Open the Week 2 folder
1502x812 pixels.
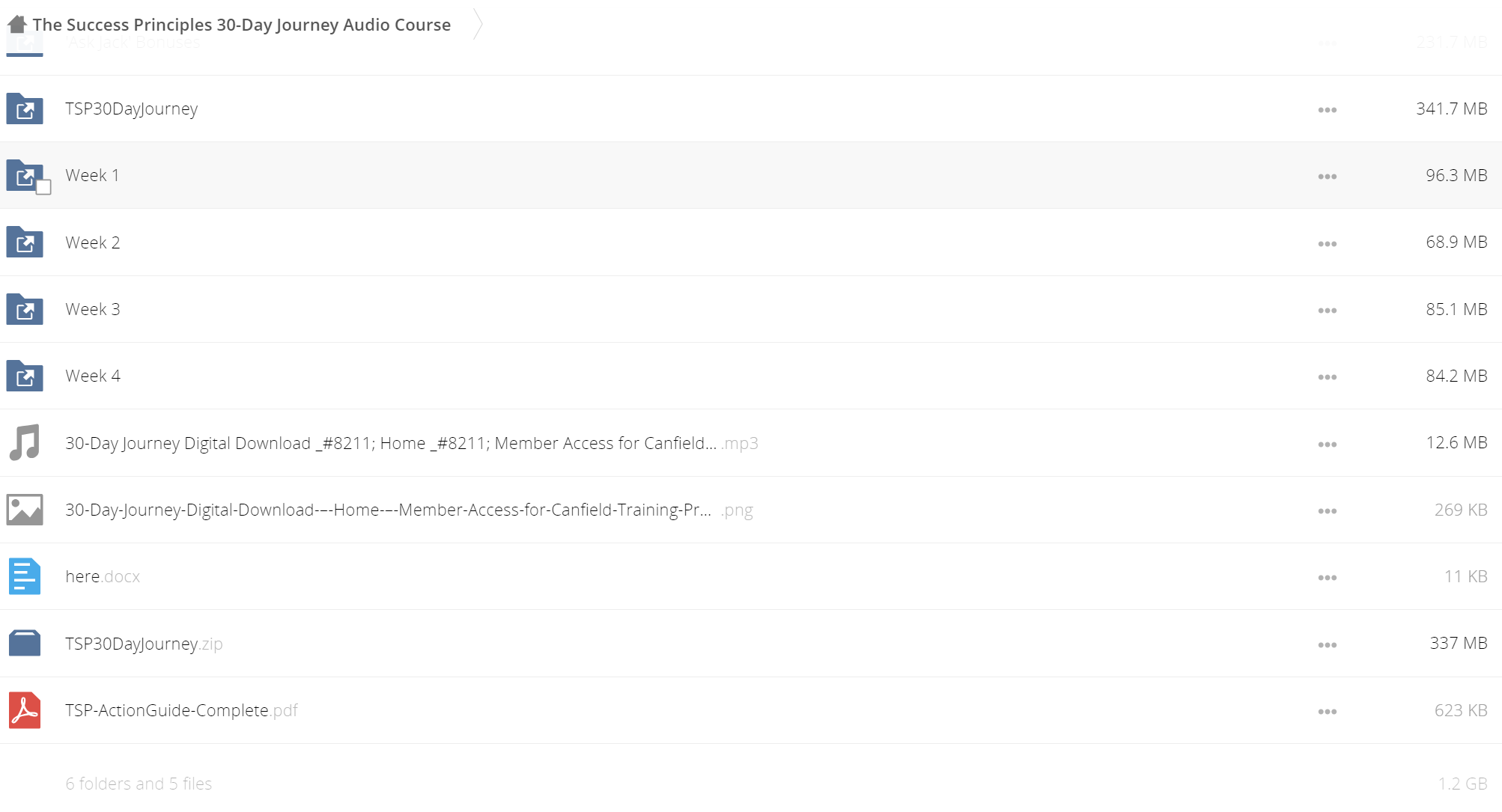pyautogui.click(x=93, y=242)
